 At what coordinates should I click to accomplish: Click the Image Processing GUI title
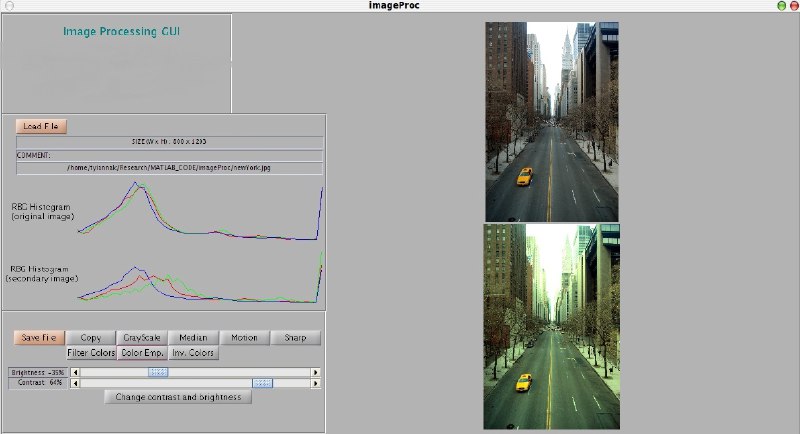(x=121, y=32)
